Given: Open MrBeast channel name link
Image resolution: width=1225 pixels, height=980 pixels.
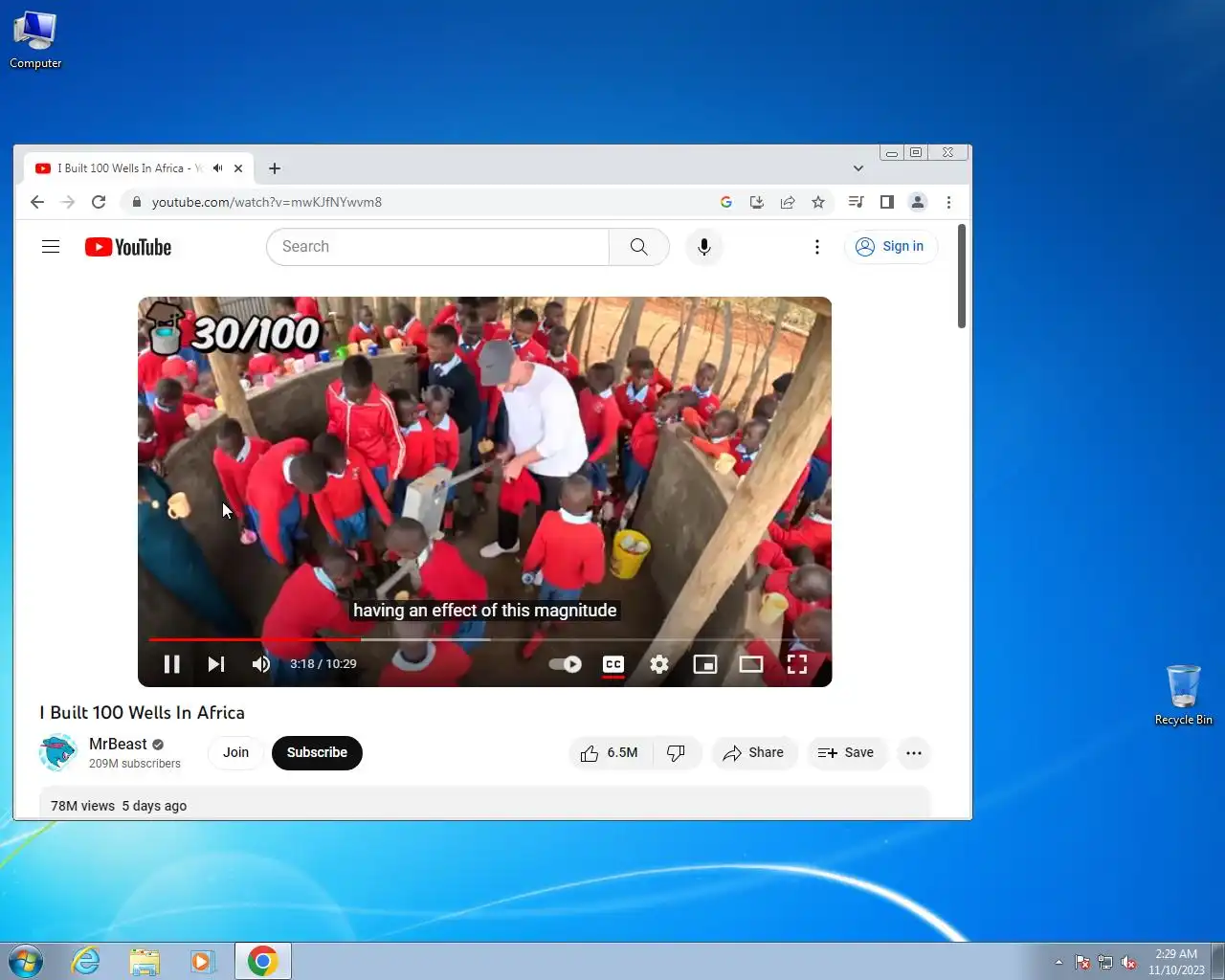Looking at the screenshot, I should tap(118, 744).
